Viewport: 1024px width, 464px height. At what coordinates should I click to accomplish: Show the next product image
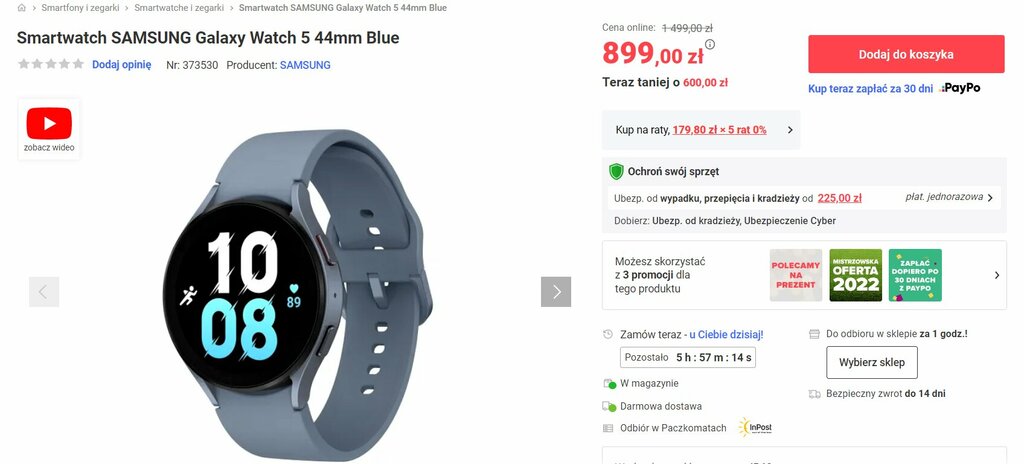[556, 291]
